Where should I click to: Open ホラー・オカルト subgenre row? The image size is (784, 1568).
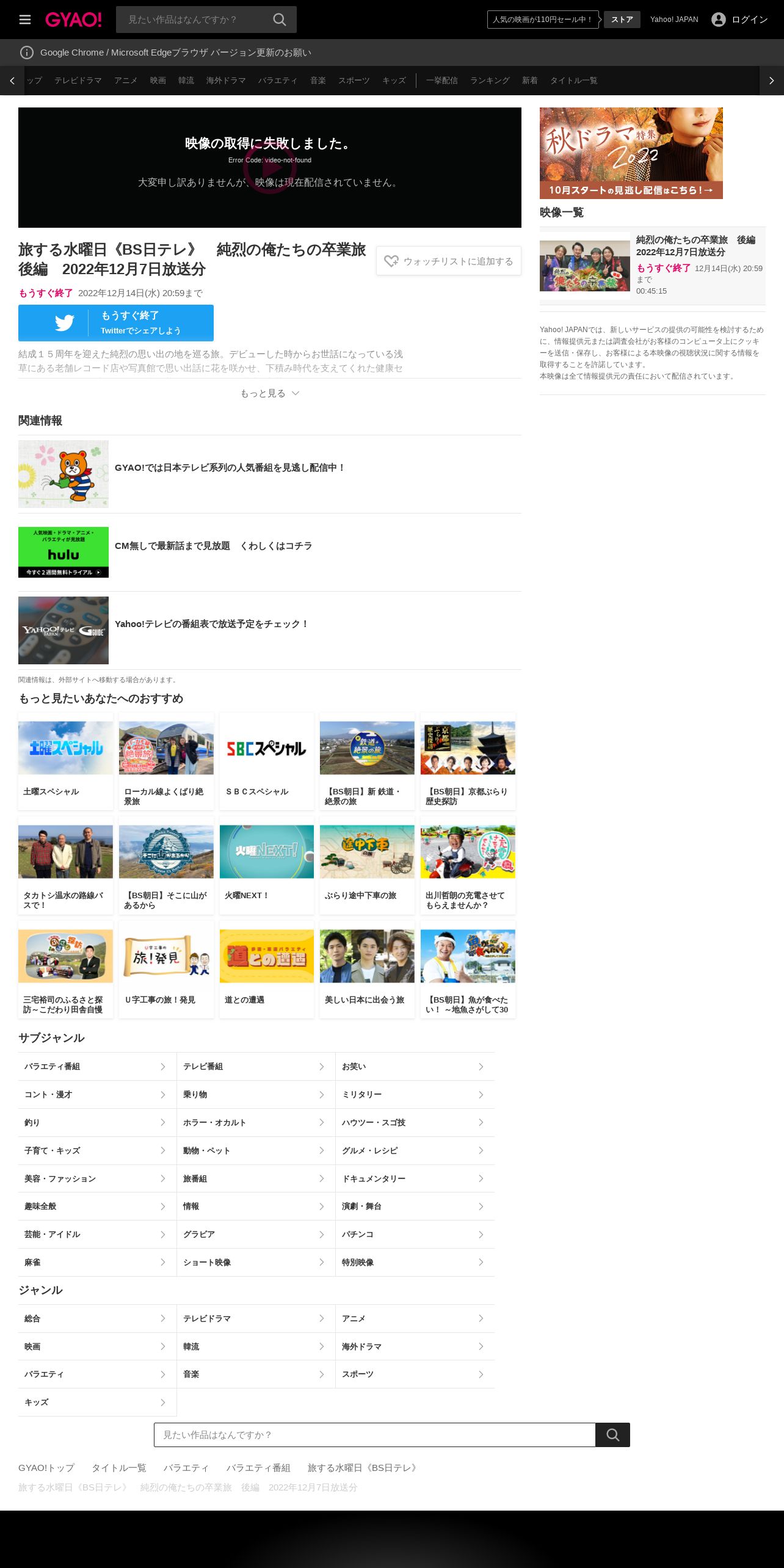(x=256, y=1123)
